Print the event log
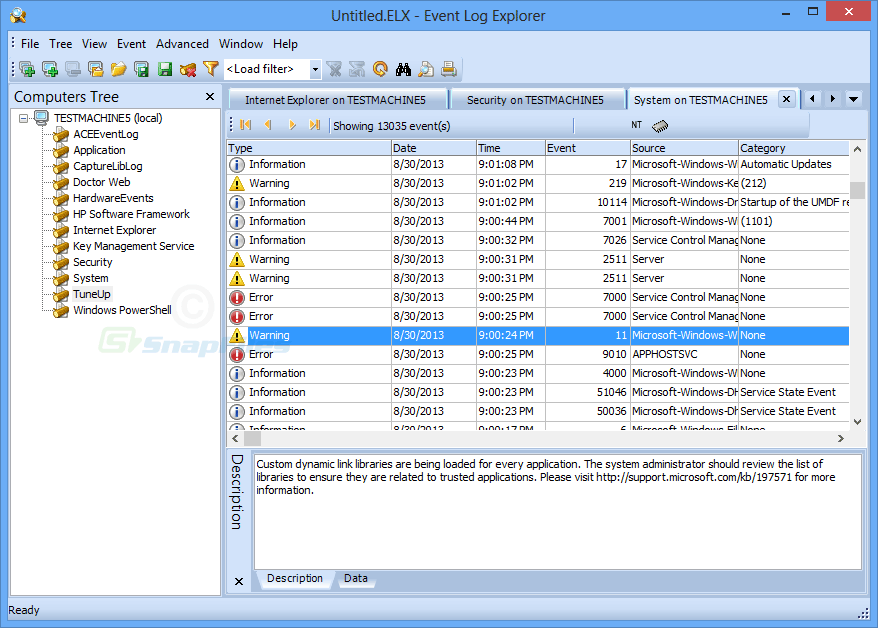 [447, 69]
